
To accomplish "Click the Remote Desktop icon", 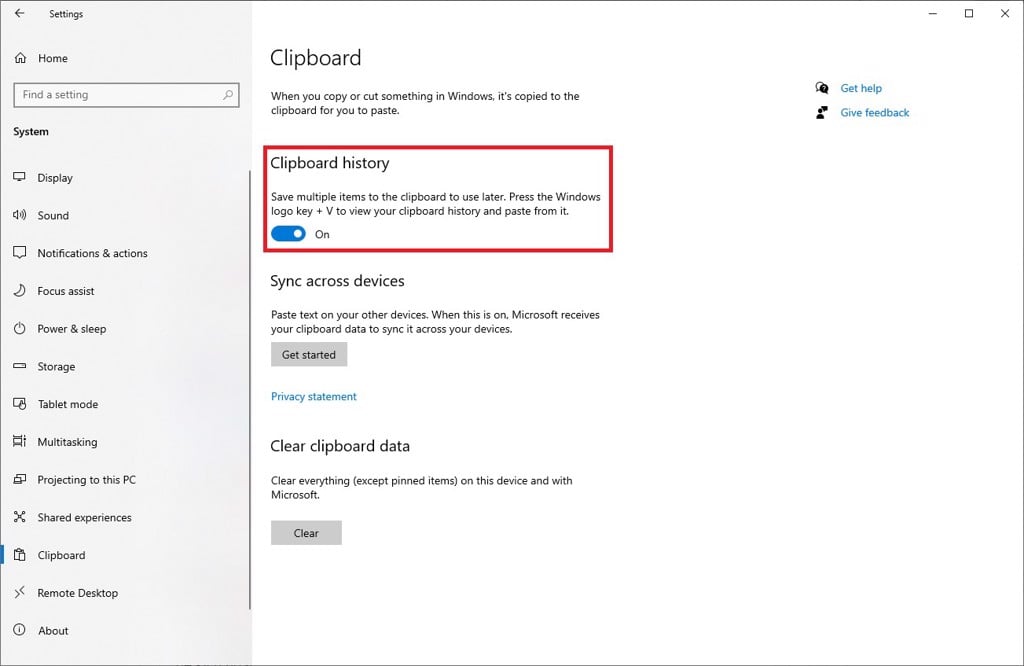I will tap(20, 592).
